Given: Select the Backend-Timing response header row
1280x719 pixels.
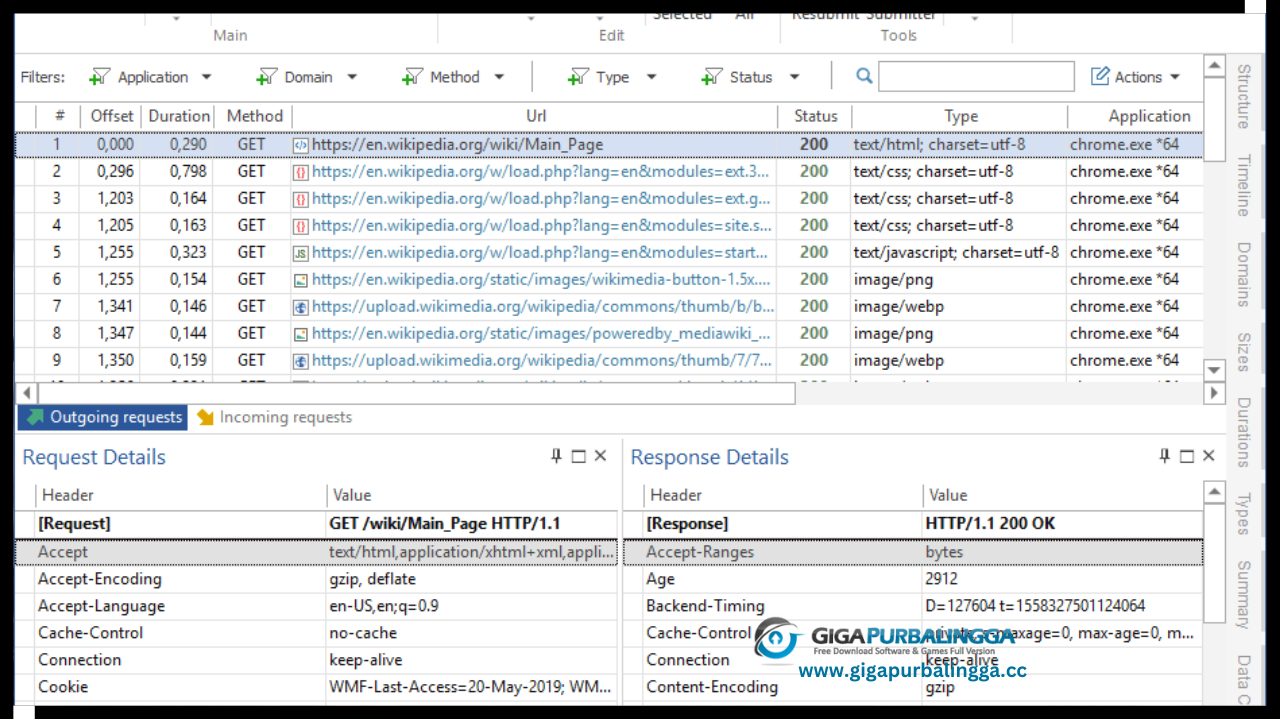Looking at the screenshot, I should point(913,606).
